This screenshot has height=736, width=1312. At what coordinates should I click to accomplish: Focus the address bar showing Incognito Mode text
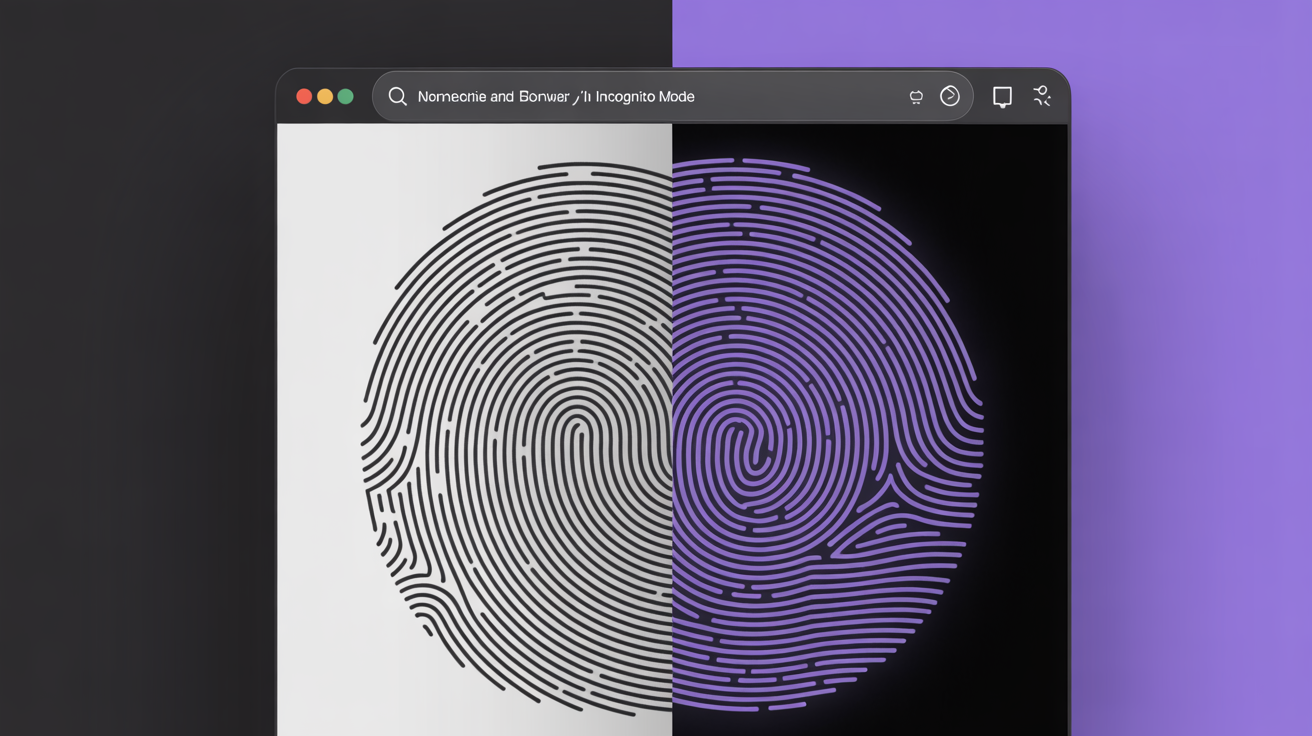click(x=673, y=96)
